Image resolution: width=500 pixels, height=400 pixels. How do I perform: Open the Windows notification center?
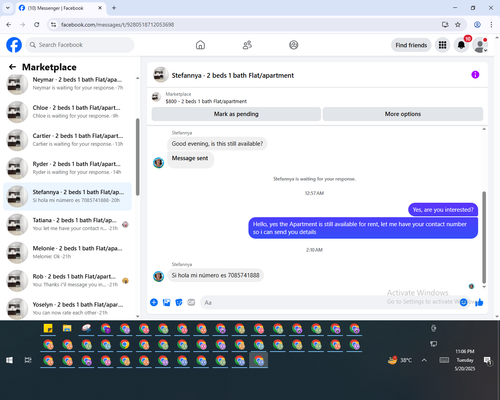pos(488,360)
